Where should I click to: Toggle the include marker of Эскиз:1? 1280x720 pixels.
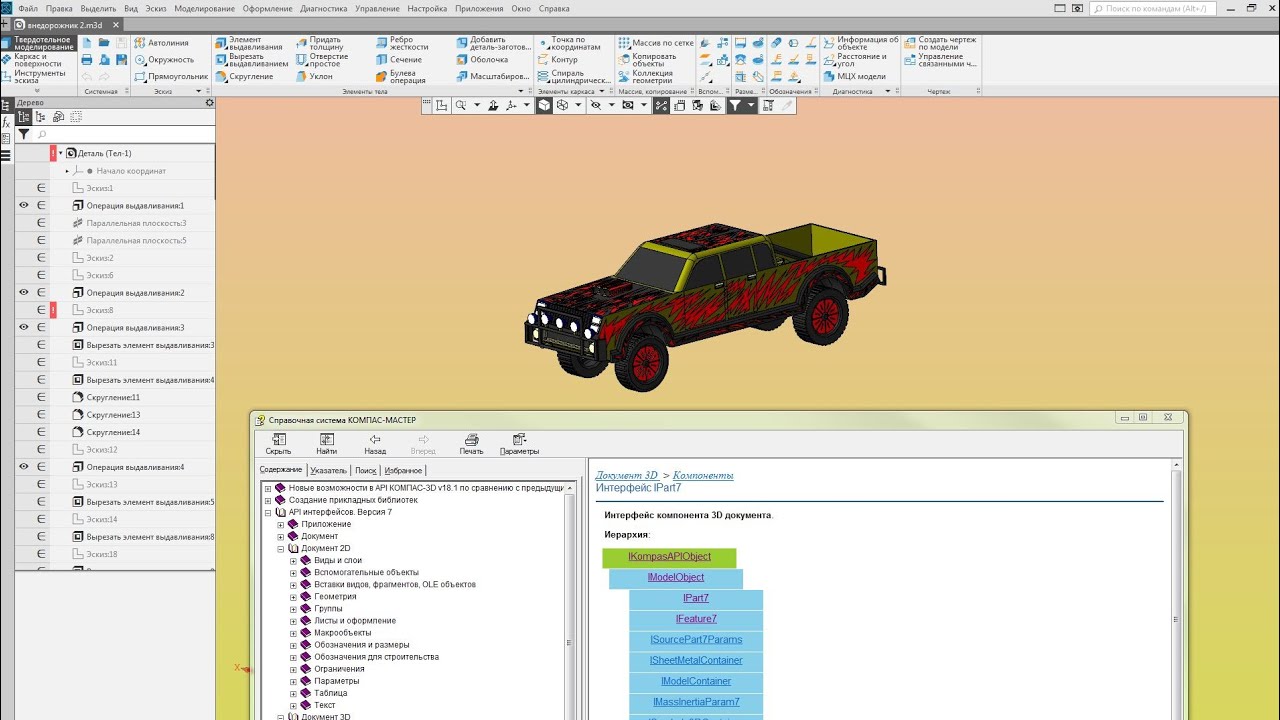pos(42,188)
